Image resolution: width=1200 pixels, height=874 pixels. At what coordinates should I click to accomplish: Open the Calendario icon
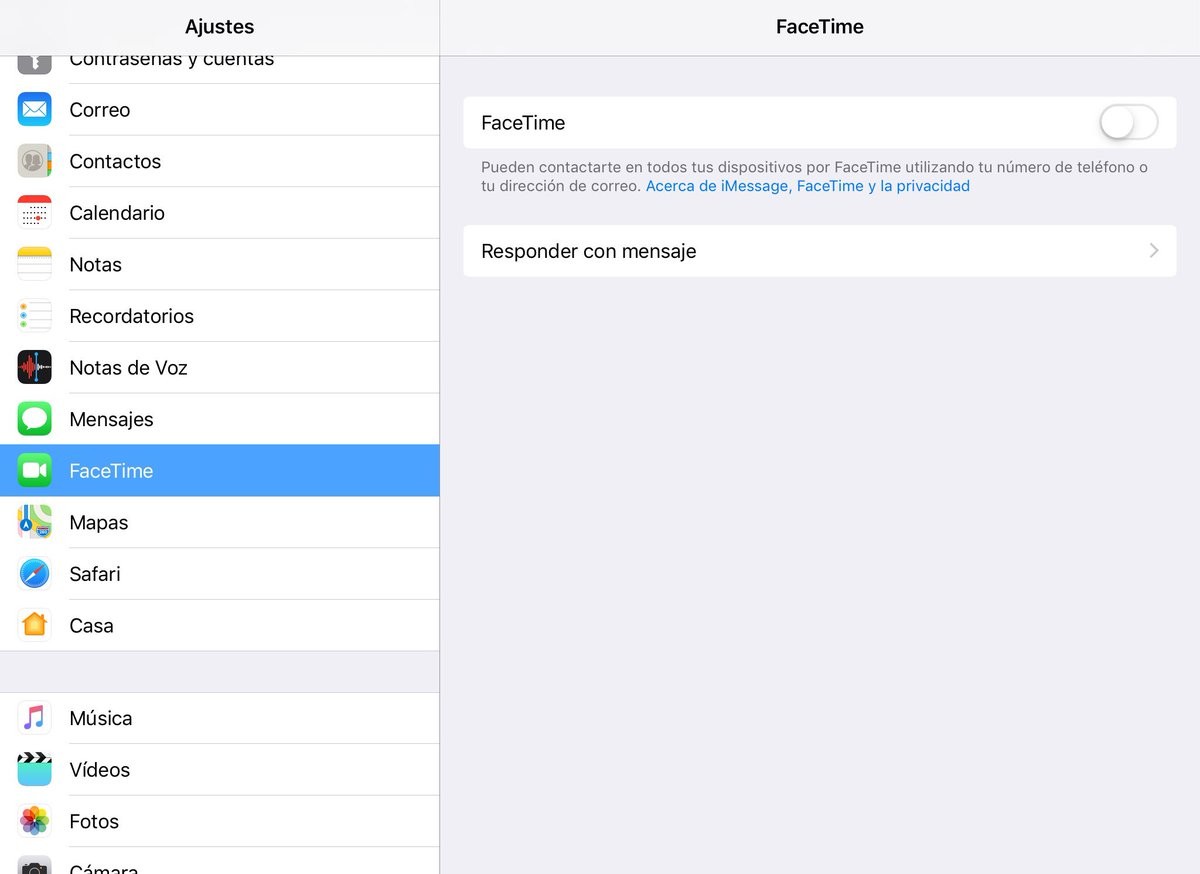tap(34, 213)
